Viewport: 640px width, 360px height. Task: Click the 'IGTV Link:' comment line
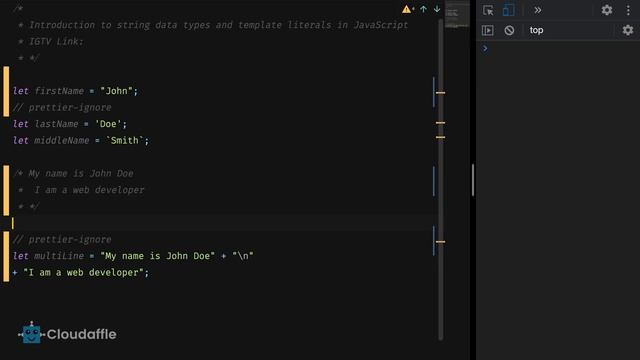point(51,42)
